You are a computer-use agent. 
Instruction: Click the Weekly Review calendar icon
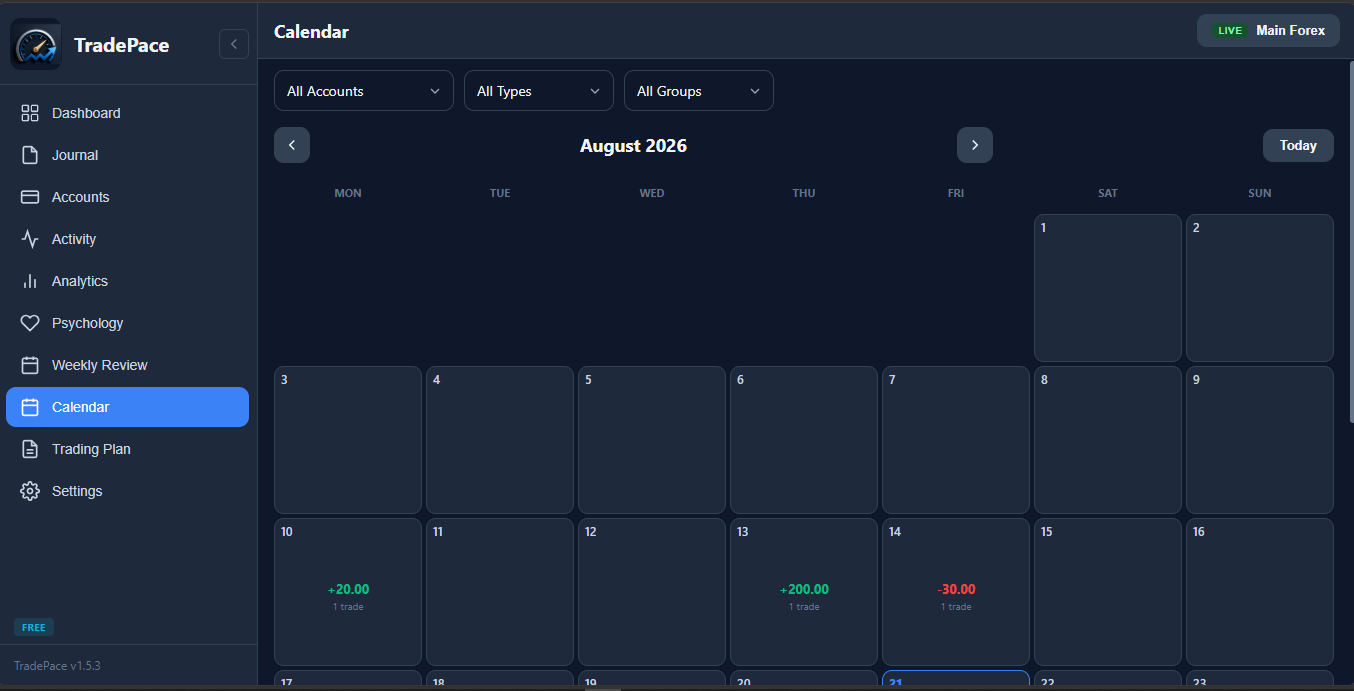coord(30,365)
